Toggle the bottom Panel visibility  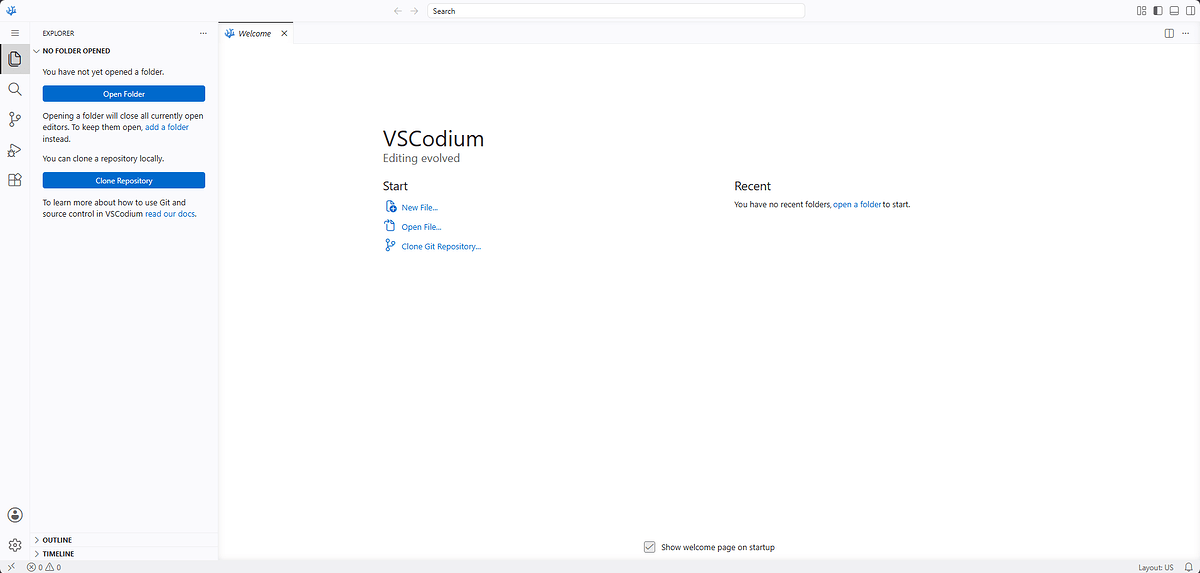coord(1174,11)
